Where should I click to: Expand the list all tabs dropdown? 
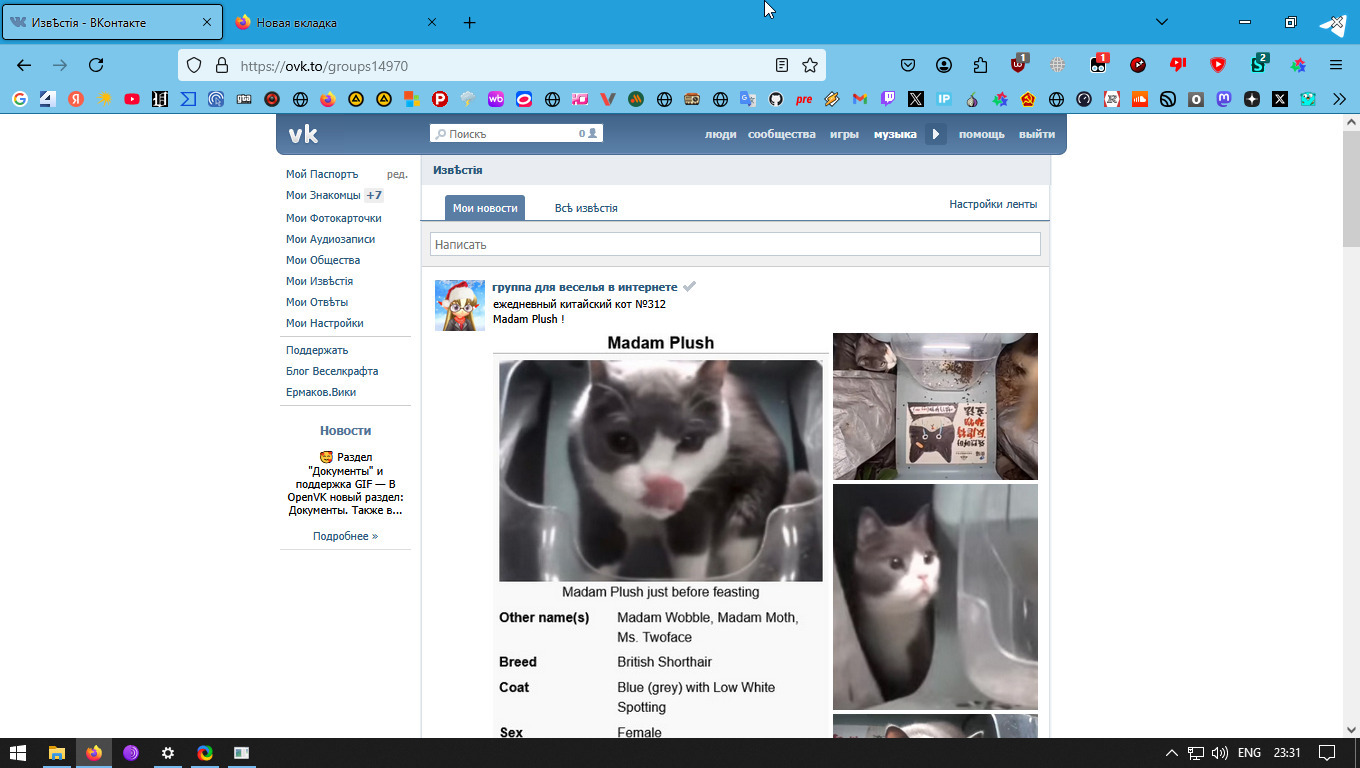click(x=1162, y=22)
